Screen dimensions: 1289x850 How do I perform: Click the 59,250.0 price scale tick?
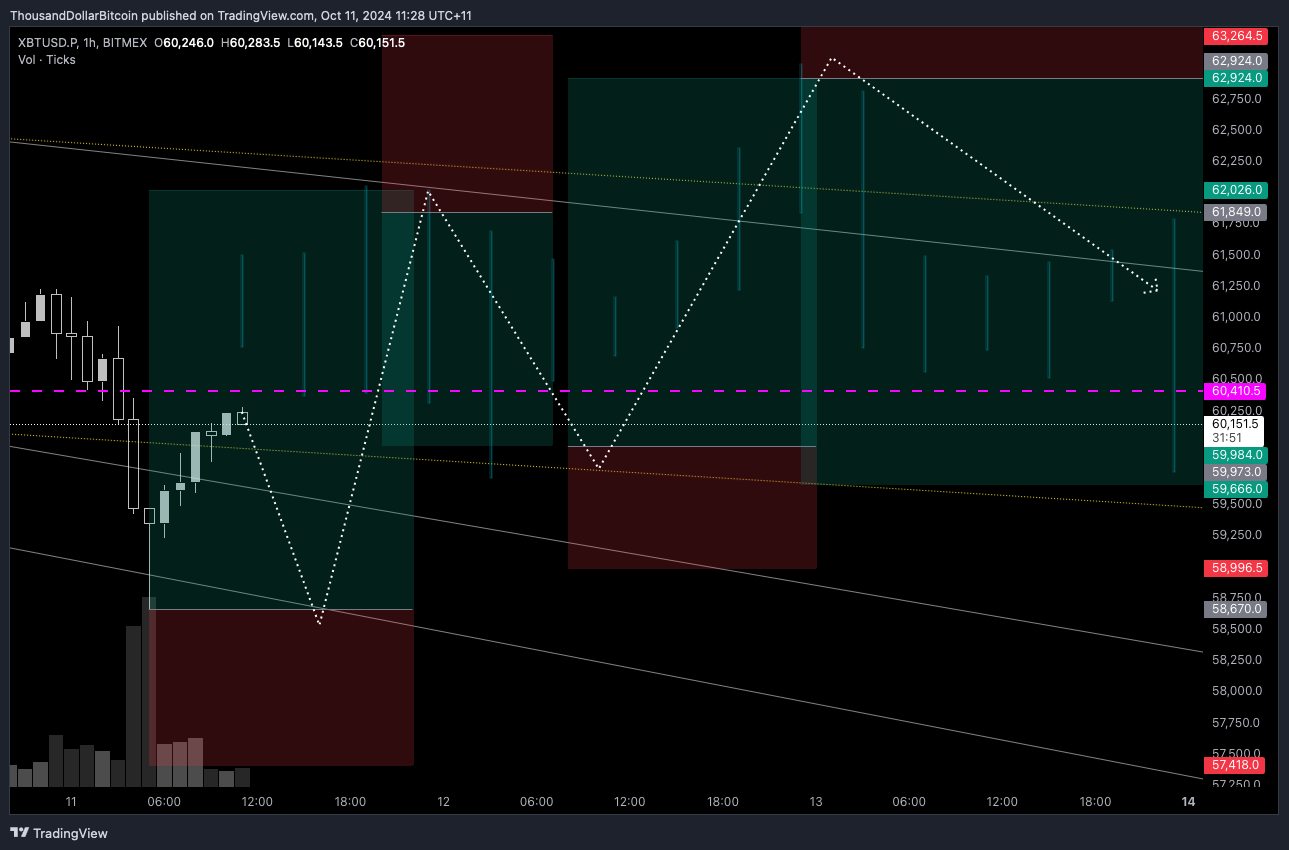(1237, 535)
